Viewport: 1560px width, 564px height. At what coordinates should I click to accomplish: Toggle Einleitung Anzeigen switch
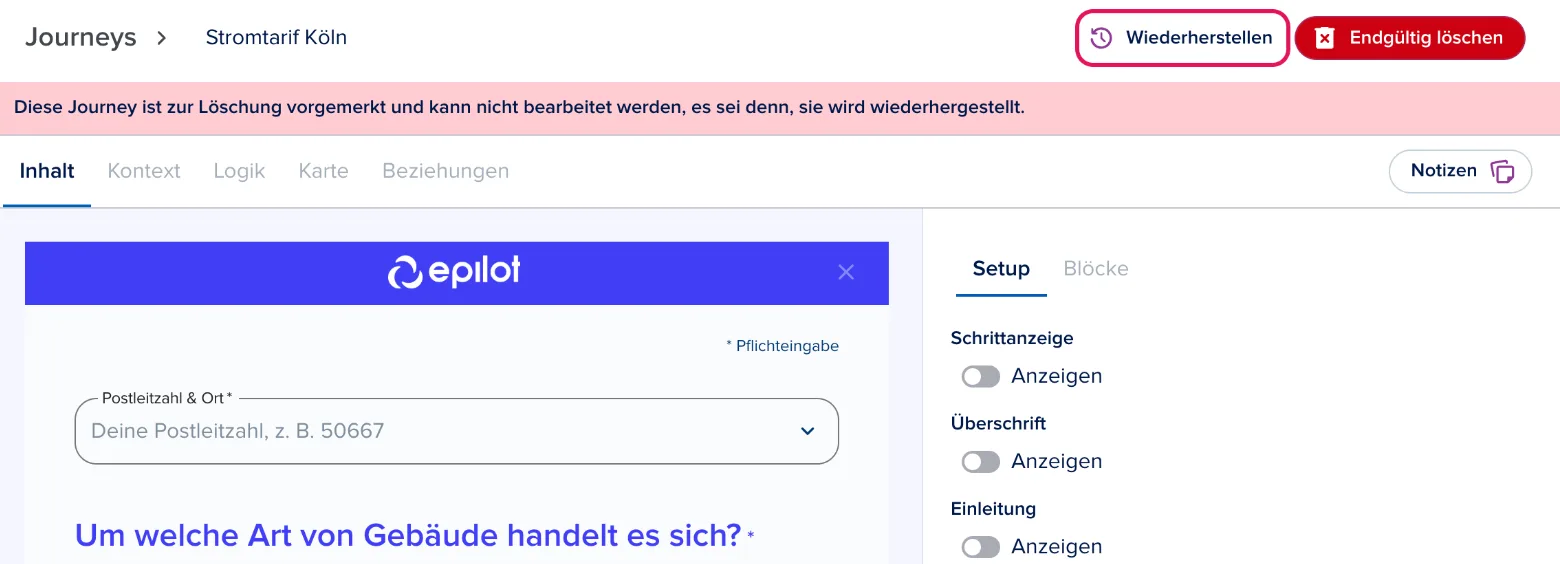981,546
